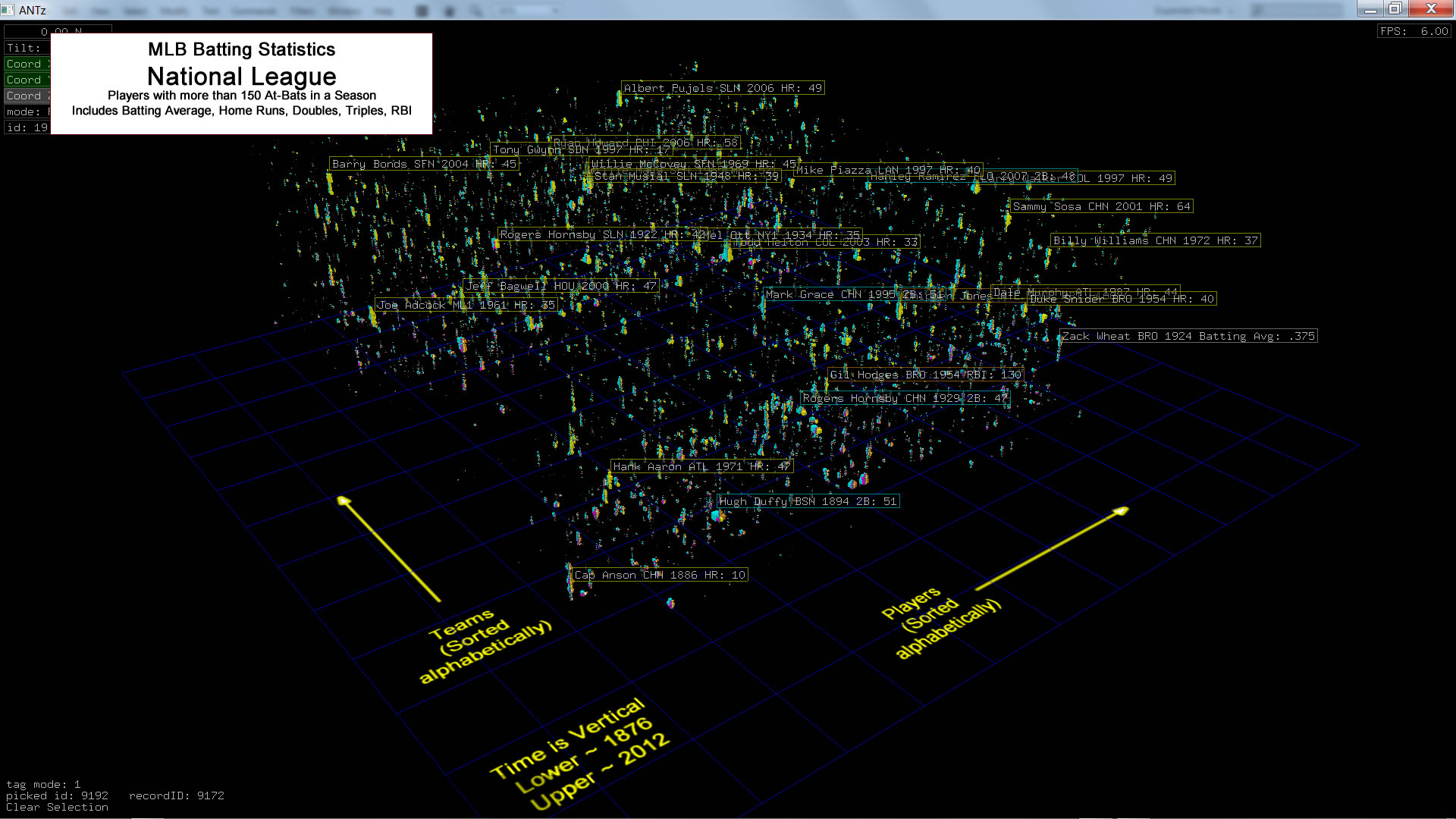Click the Cap Anson CHN 1886 label
This screenshot has height=819, width=1456.
(660, 575)
